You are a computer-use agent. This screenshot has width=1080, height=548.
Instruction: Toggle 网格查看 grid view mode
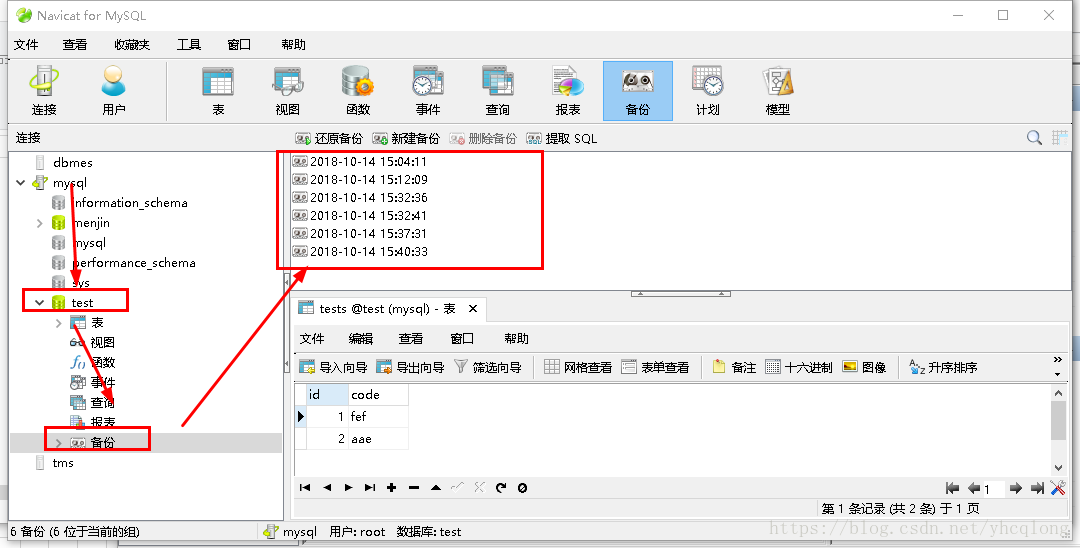[x=578, y=367]
